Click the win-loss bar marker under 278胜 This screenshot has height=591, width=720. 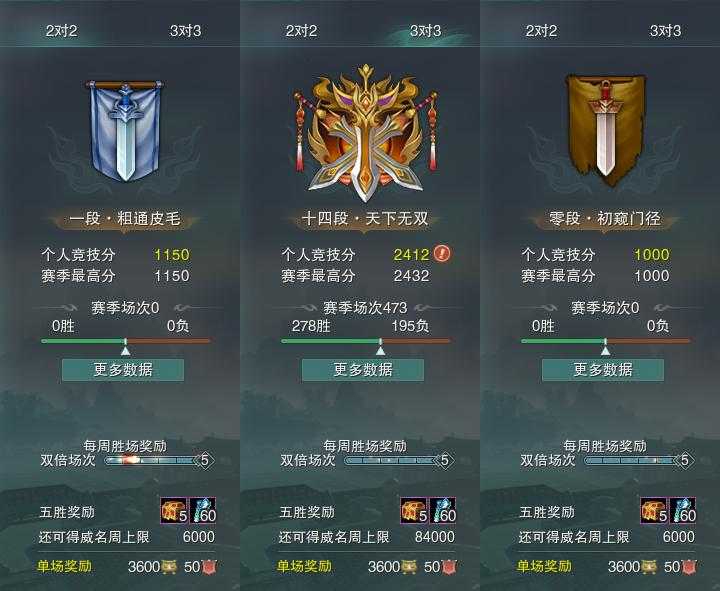(x=380, y=347)
